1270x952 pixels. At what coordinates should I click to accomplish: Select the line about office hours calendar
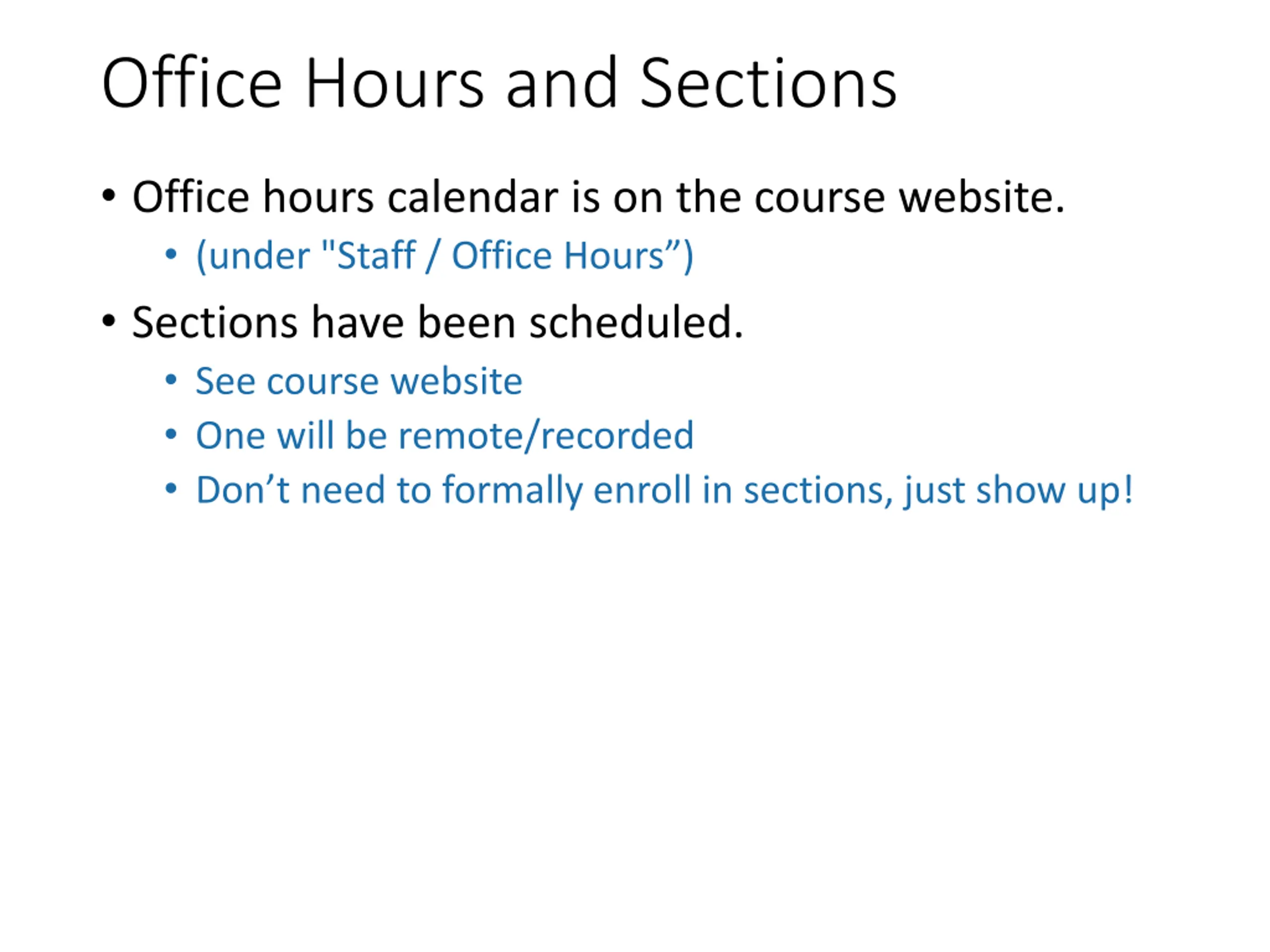pyautogui.click(x=598, y=197)
